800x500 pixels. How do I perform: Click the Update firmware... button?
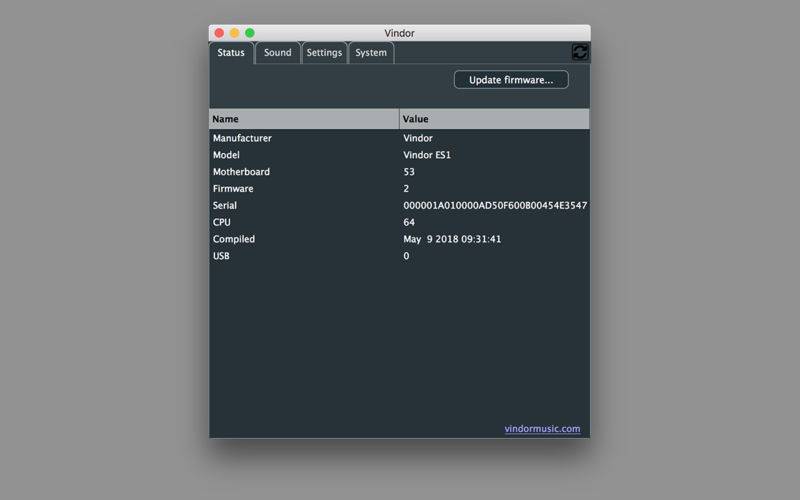[x=511, y=80]
